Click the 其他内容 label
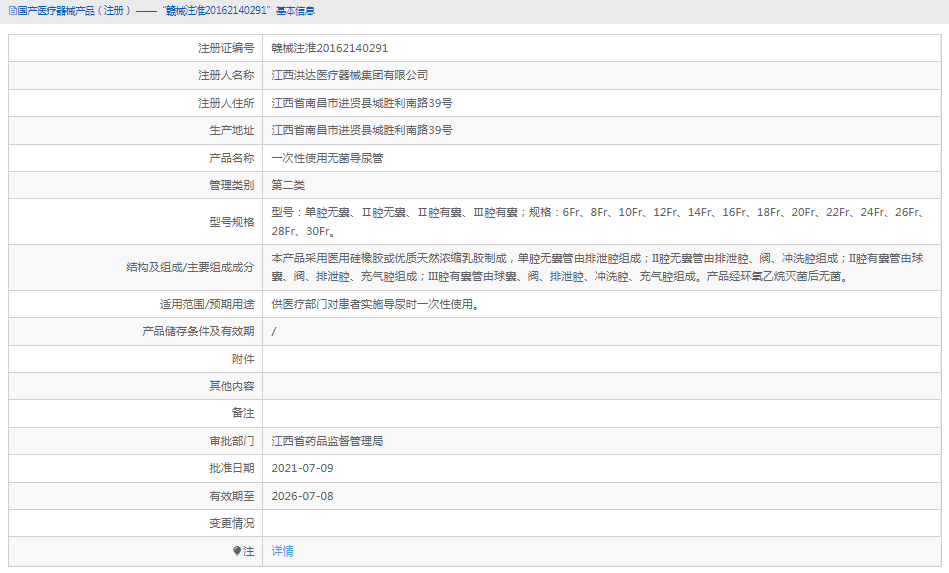The image size is (949, 573). coord(231,386)
